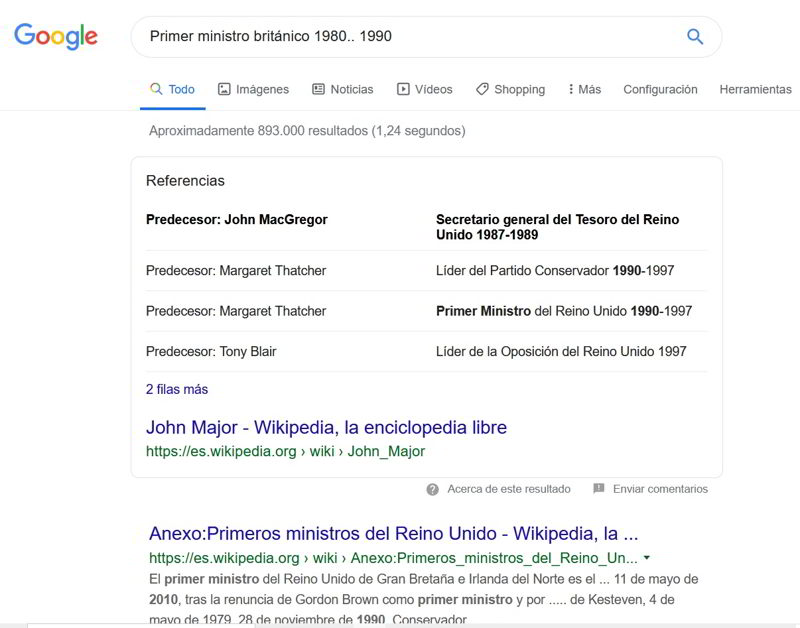Open John Major Wikipedia result link
The height and width of the screenshot is (628, 800).
click(x=326, y=427)
